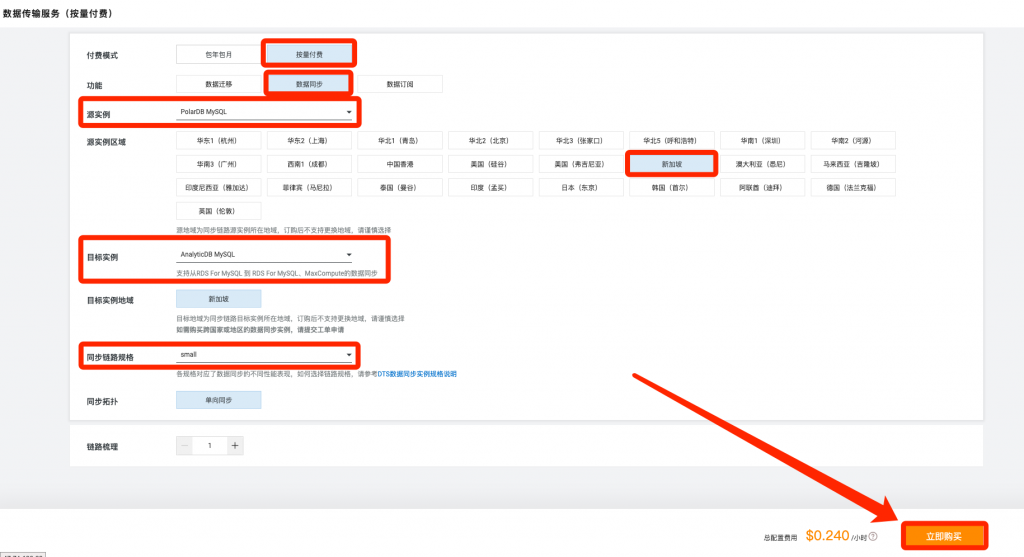Select region 华南1（深圳）
Image resolution: width=1024 pixels, height=557 pixels.
point(762,140)
